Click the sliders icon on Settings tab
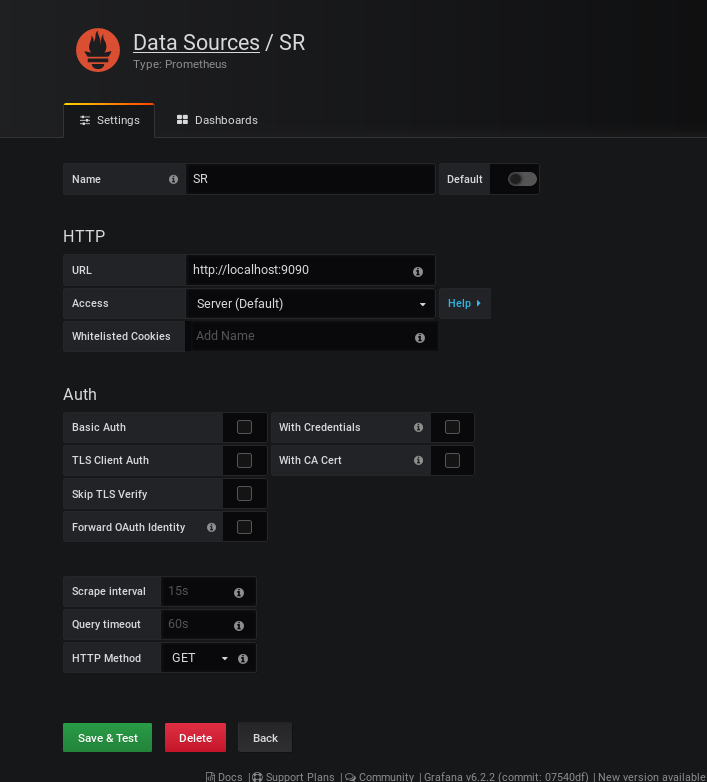 (85, 120)
